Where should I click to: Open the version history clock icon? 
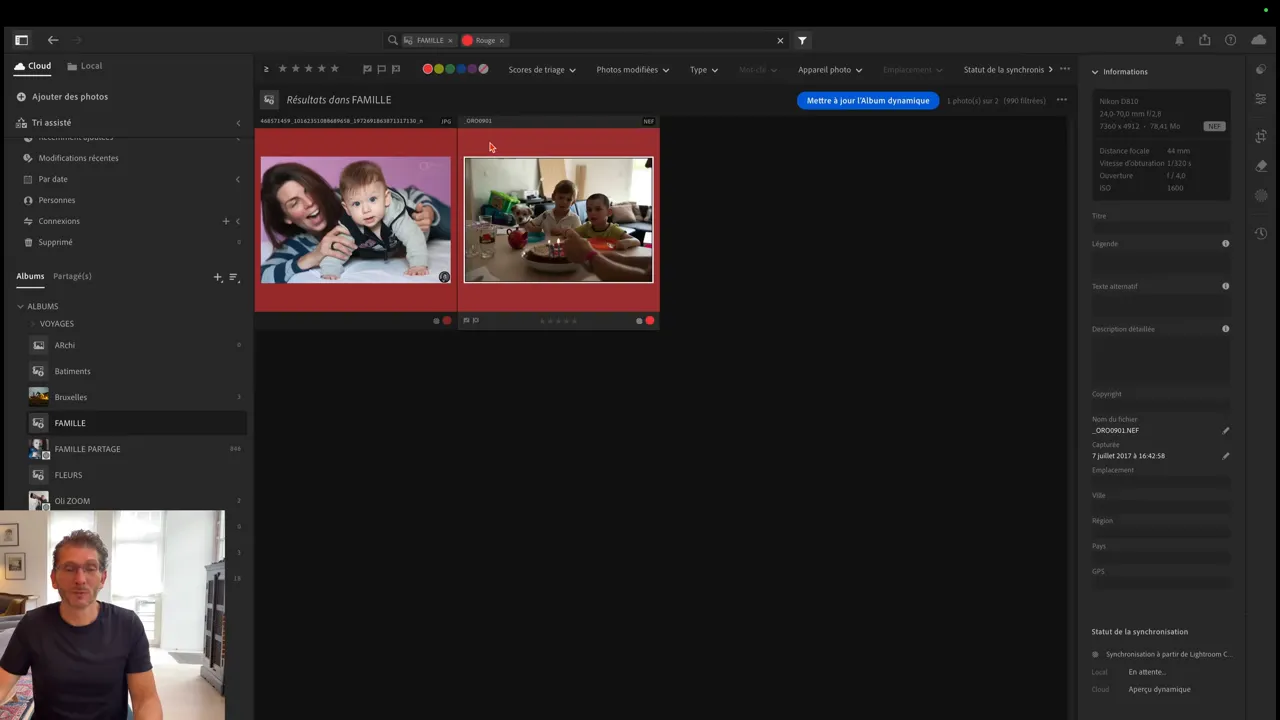1261,233
